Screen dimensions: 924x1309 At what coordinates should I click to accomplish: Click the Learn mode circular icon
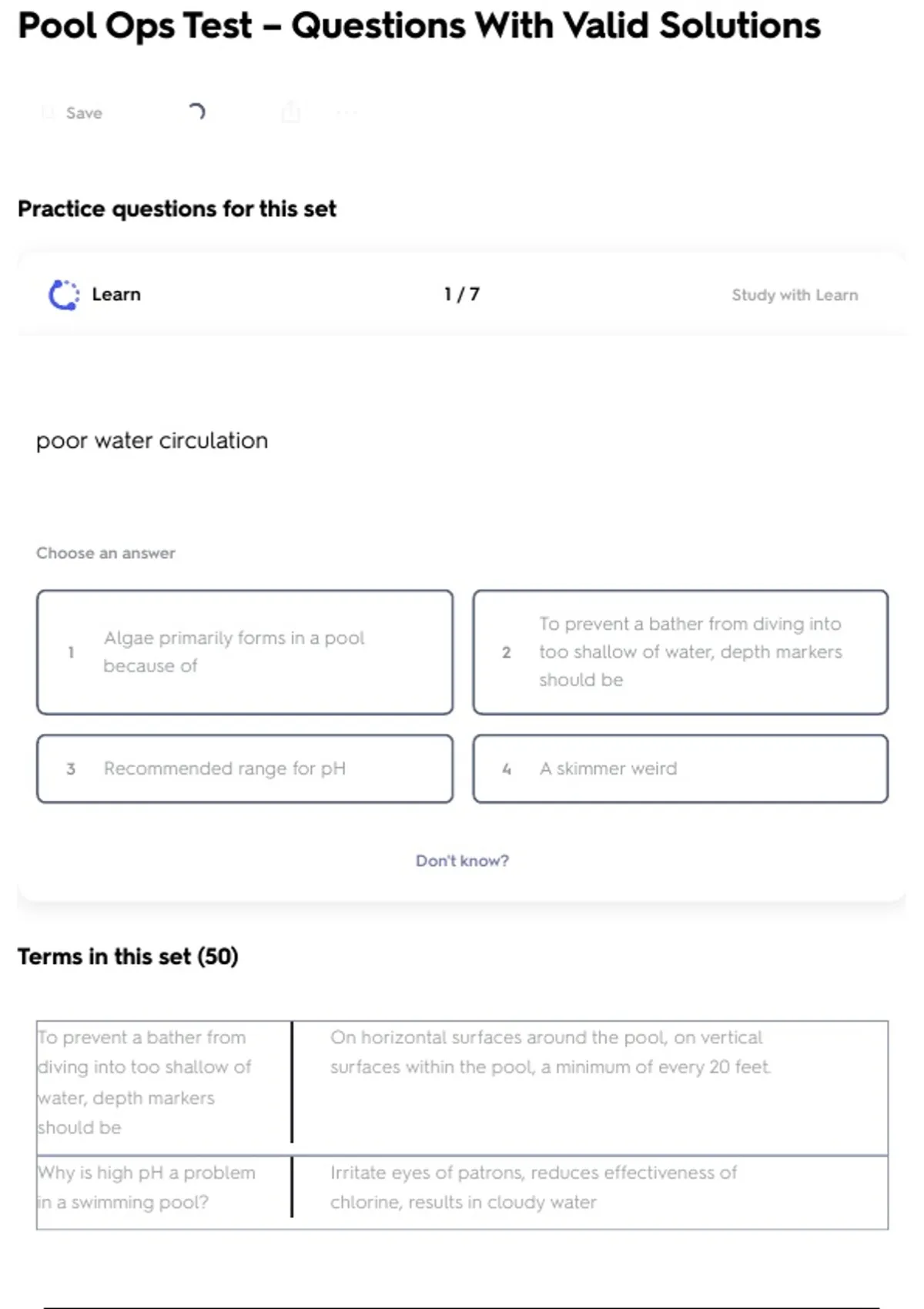tap(64, 295)
